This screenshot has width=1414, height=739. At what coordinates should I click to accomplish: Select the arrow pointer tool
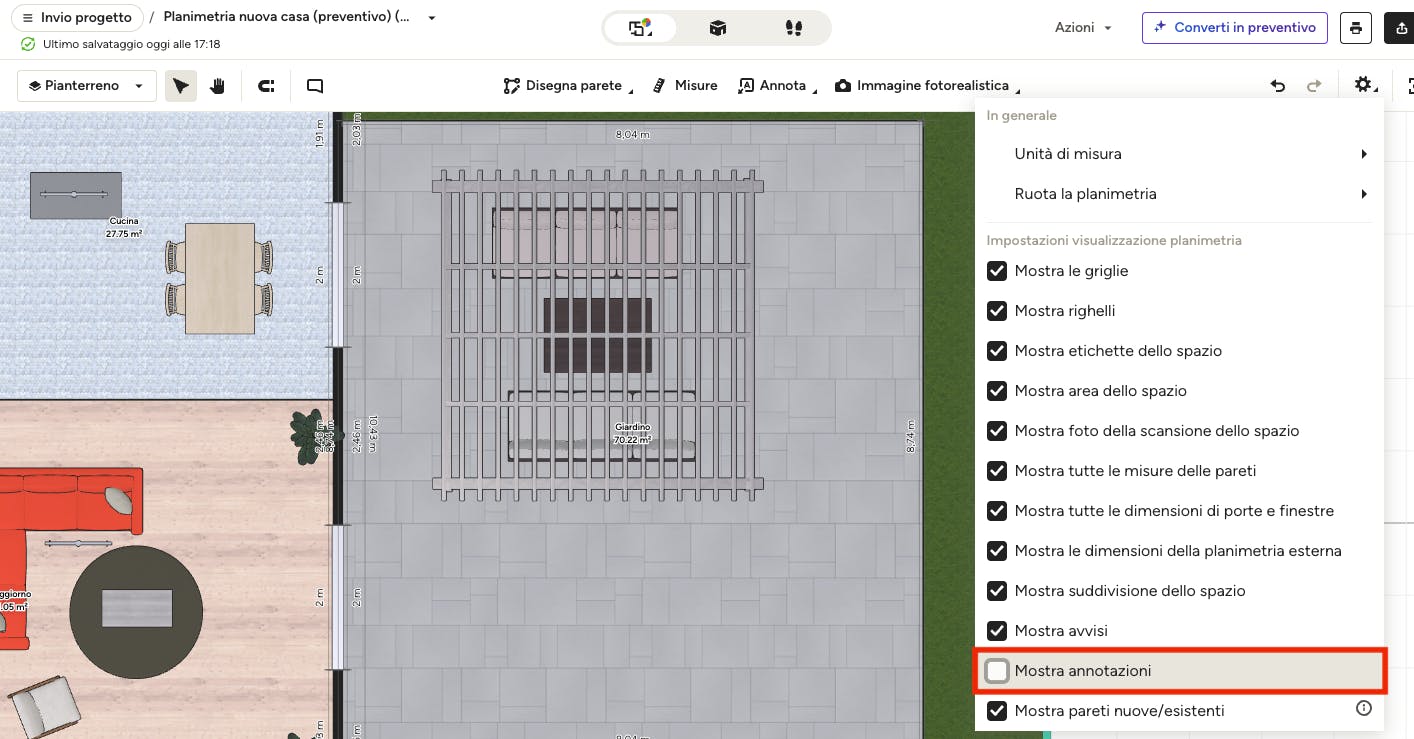pyautogui.click(x=181, y=86)
